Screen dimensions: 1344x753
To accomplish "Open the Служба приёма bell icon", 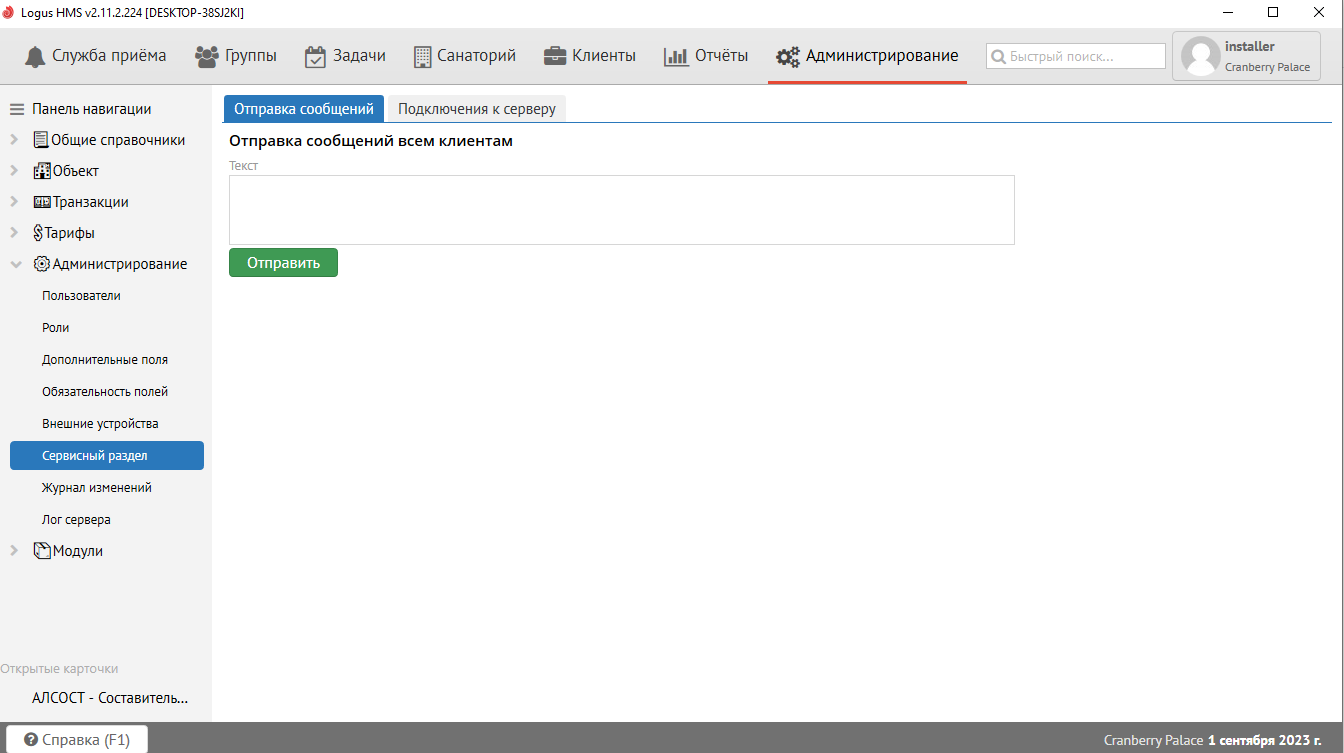I will click(35, 56).
